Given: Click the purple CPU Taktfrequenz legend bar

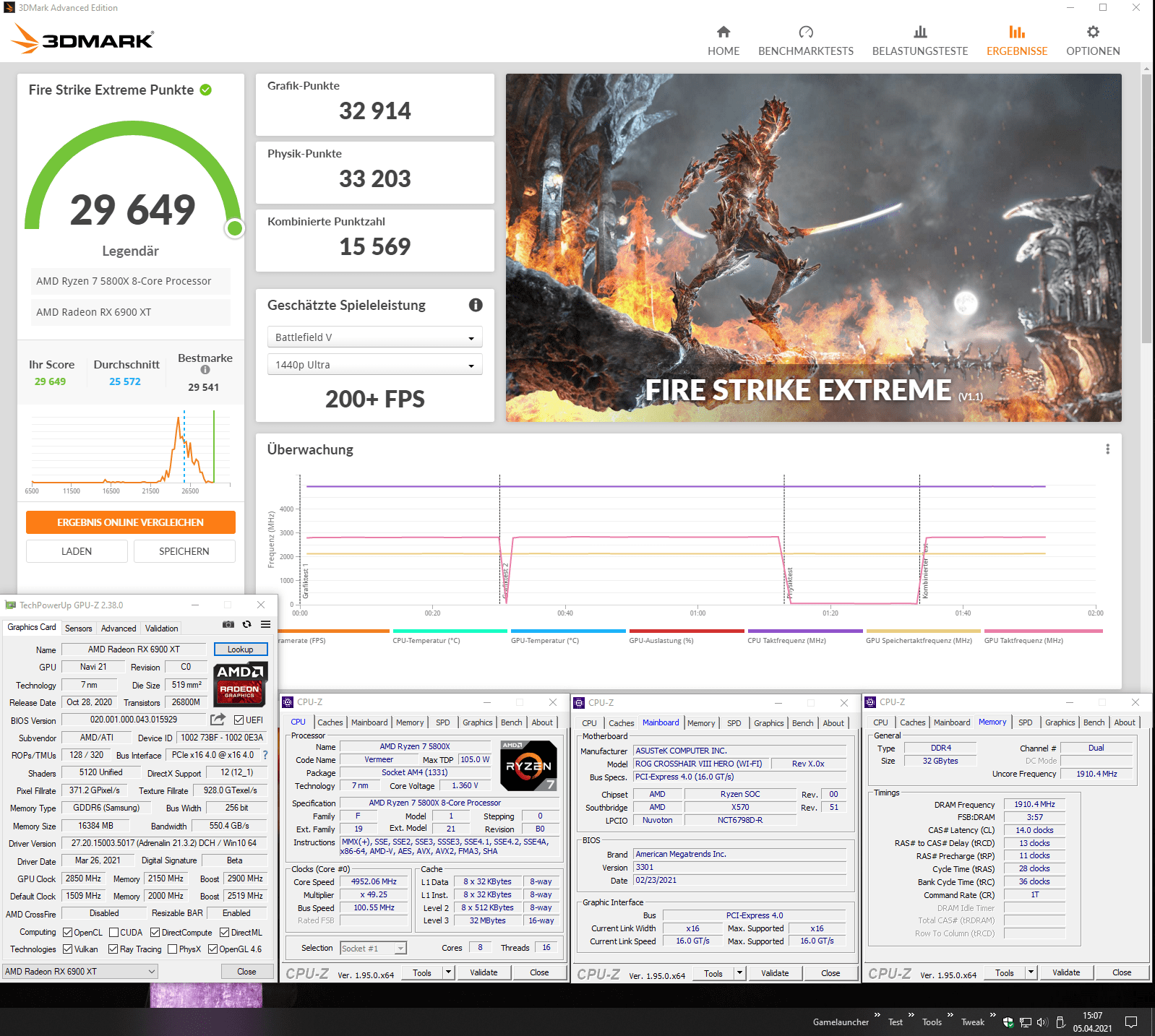Looking at the screenshot, I should tap(805, 631).
